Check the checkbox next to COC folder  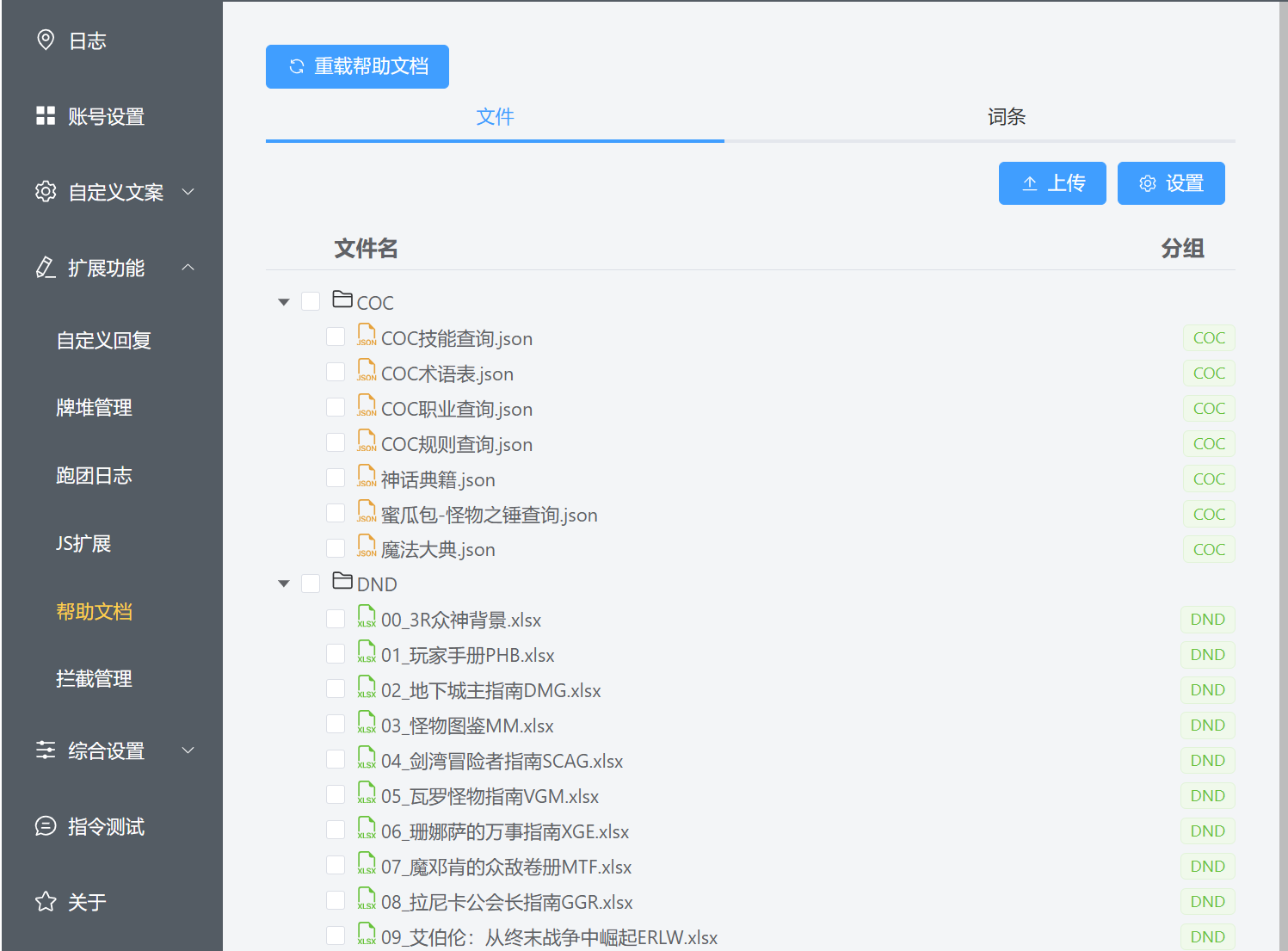coord(311,301)
